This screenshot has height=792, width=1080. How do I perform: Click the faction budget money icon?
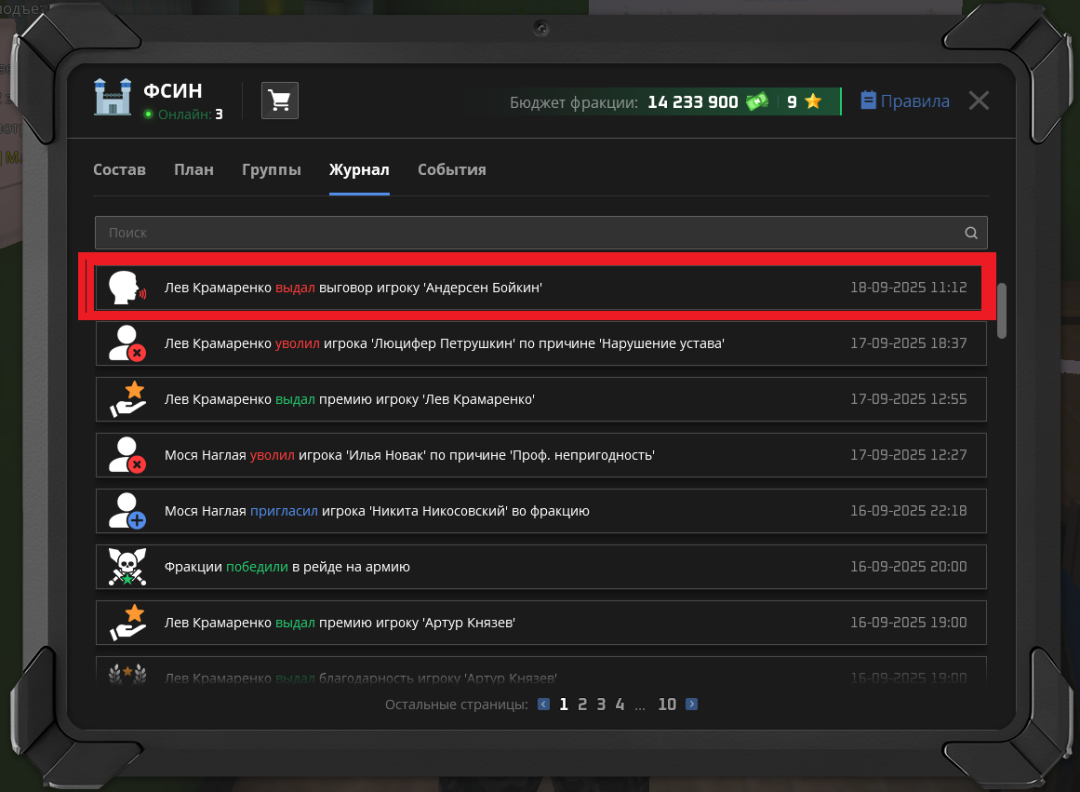tap(757, 102)
